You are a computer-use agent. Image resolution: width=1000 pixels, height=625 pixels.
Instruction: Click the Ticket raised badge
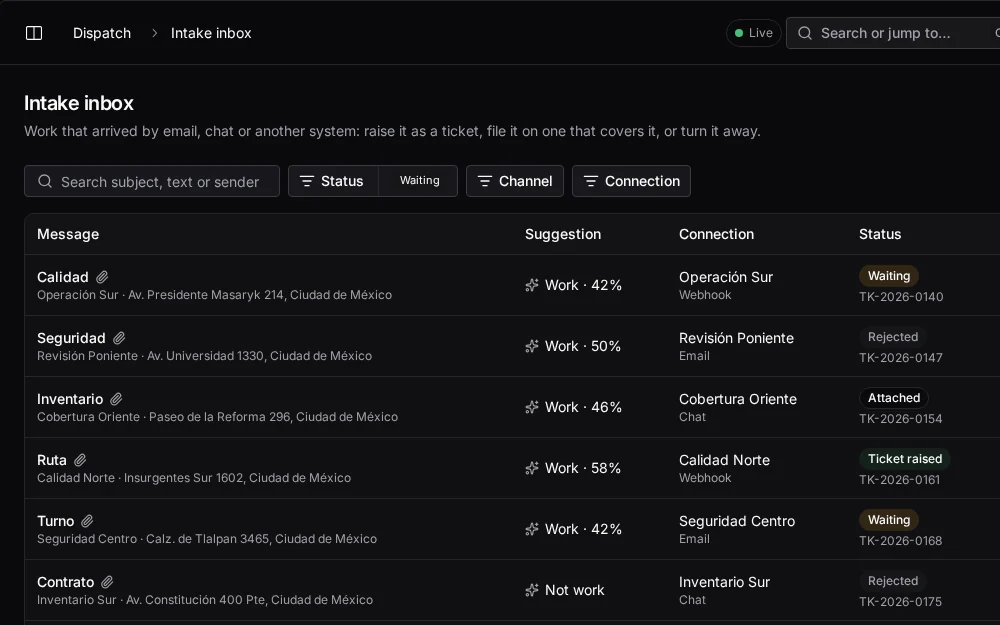click(x=905, y=459)
